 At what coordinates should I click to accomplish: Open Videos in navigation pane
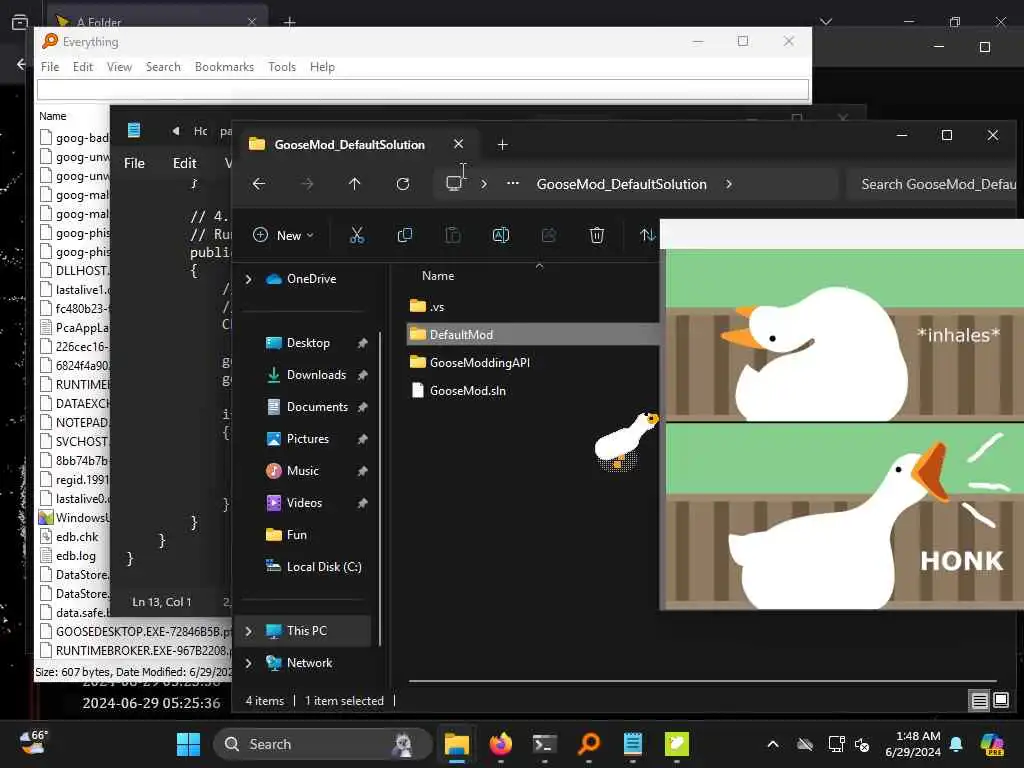pyautogui.click(x=304, y=503)
